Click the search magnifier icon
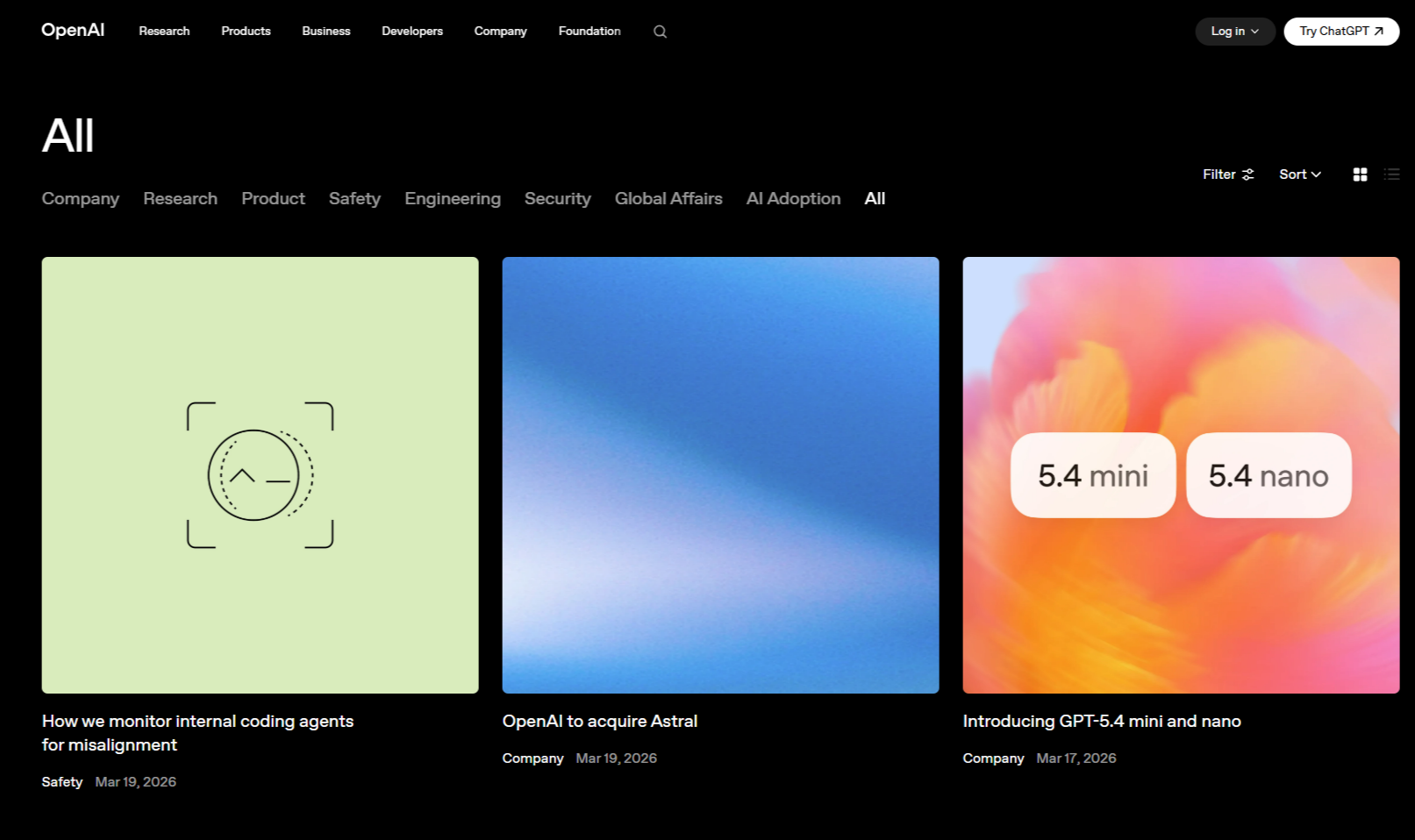Screen dimensions: 1415x840 660,32
